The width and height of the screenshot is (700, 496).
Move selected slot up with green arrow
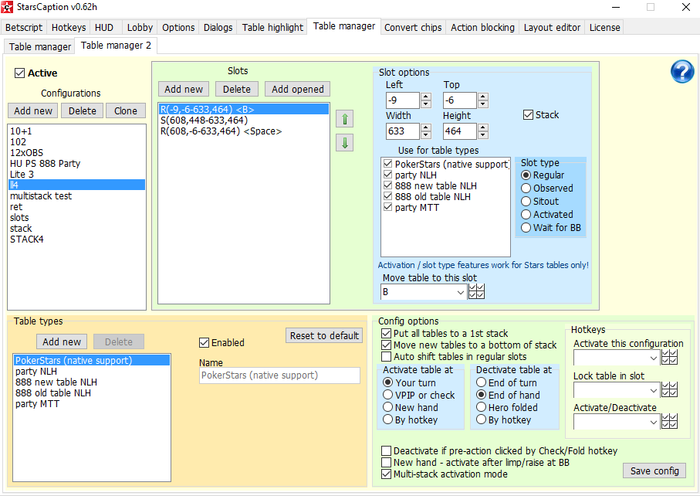(x=344, y=119)
